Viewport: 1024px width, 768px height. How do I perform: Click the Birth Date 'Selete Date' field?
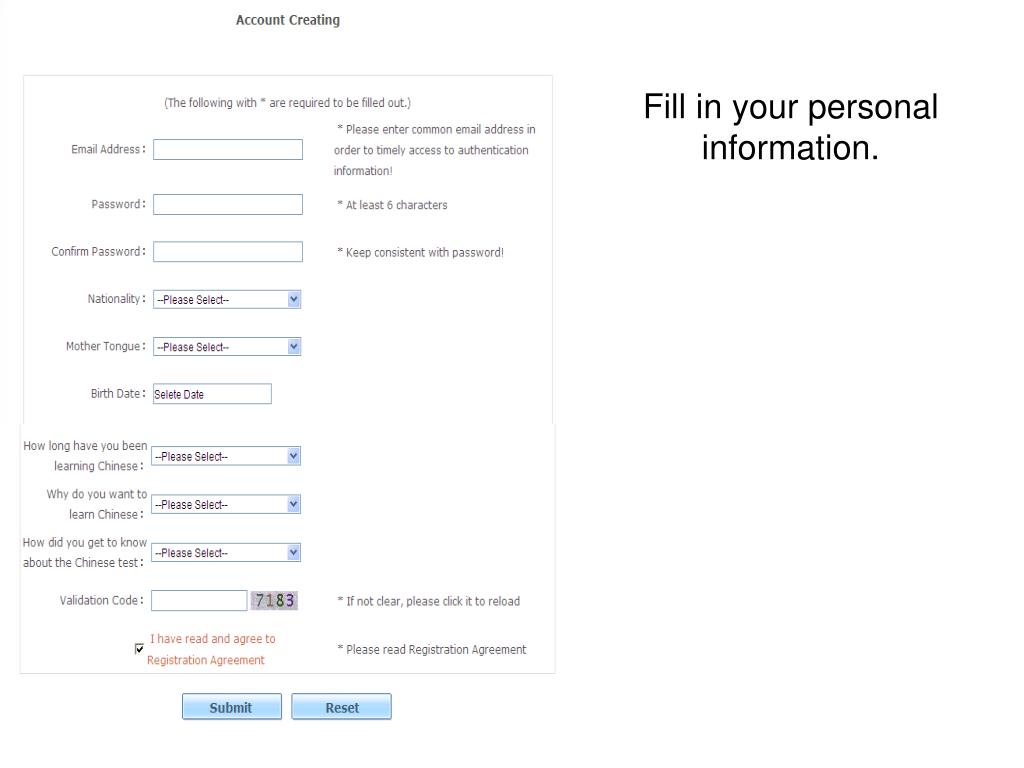[212, 394]
